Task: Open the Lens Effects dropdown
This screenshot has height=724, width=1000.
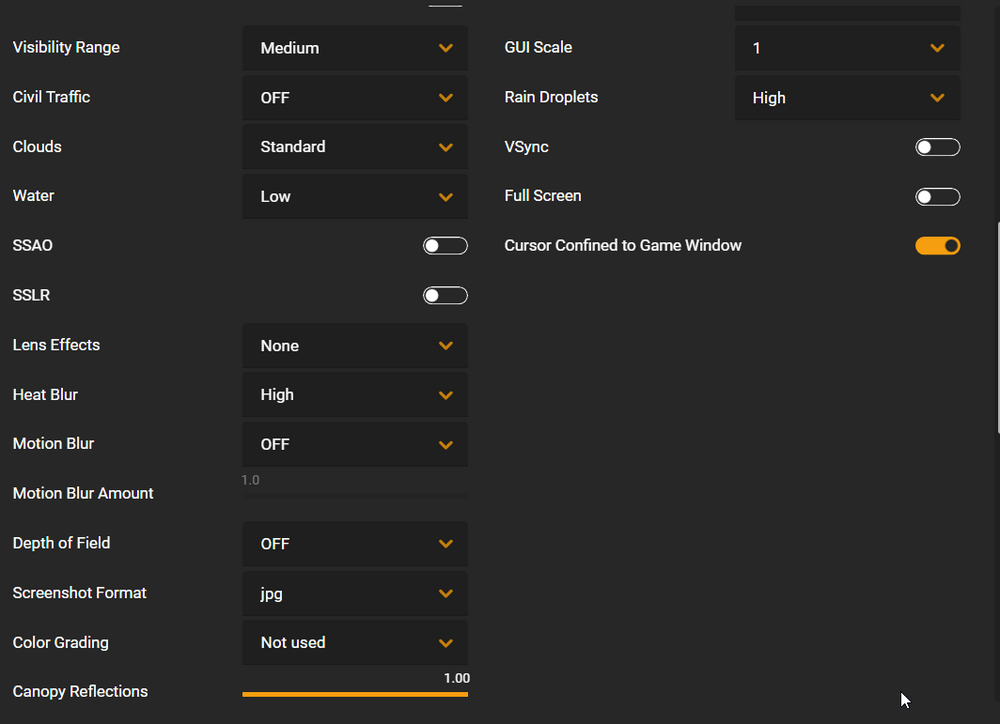Action: pyautogui.click(x=354, y=345)
